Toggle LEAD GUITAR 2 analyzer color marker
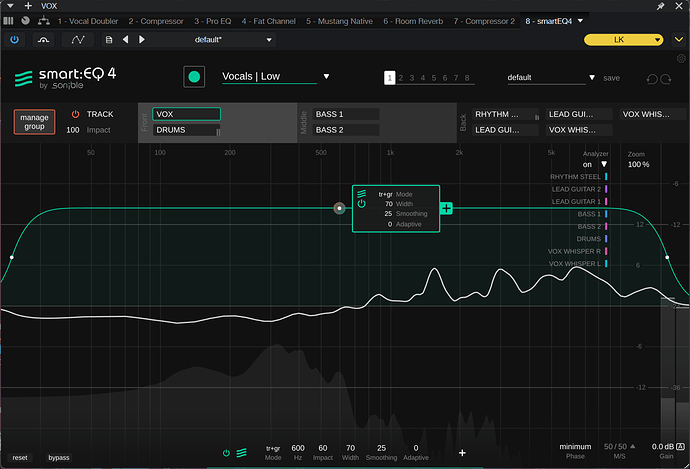Screen dimensions: 690x469 [x=606, y=189]
